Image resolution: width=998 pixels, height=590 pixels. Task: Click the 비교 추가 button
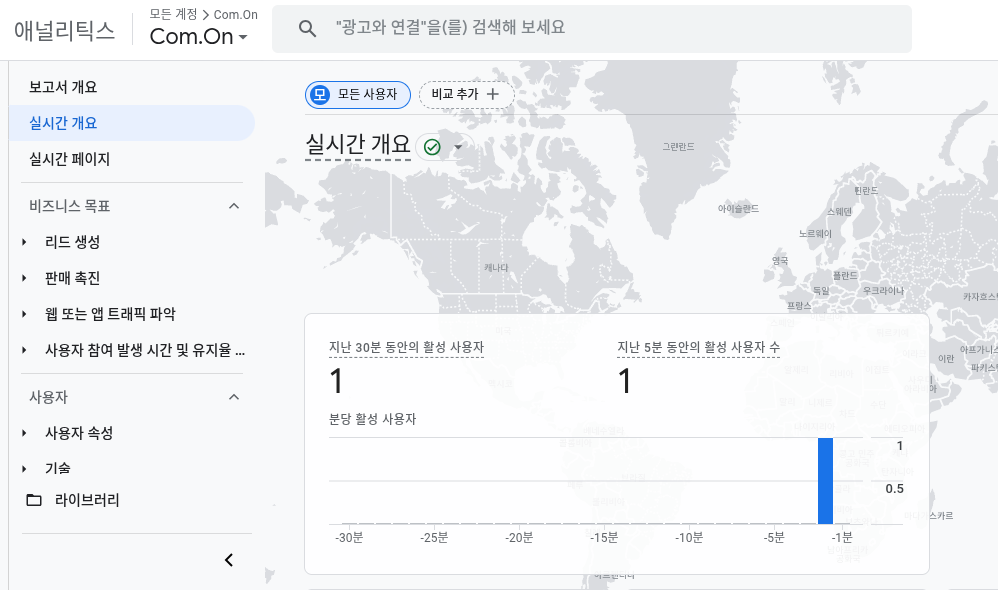click(467, 95)
